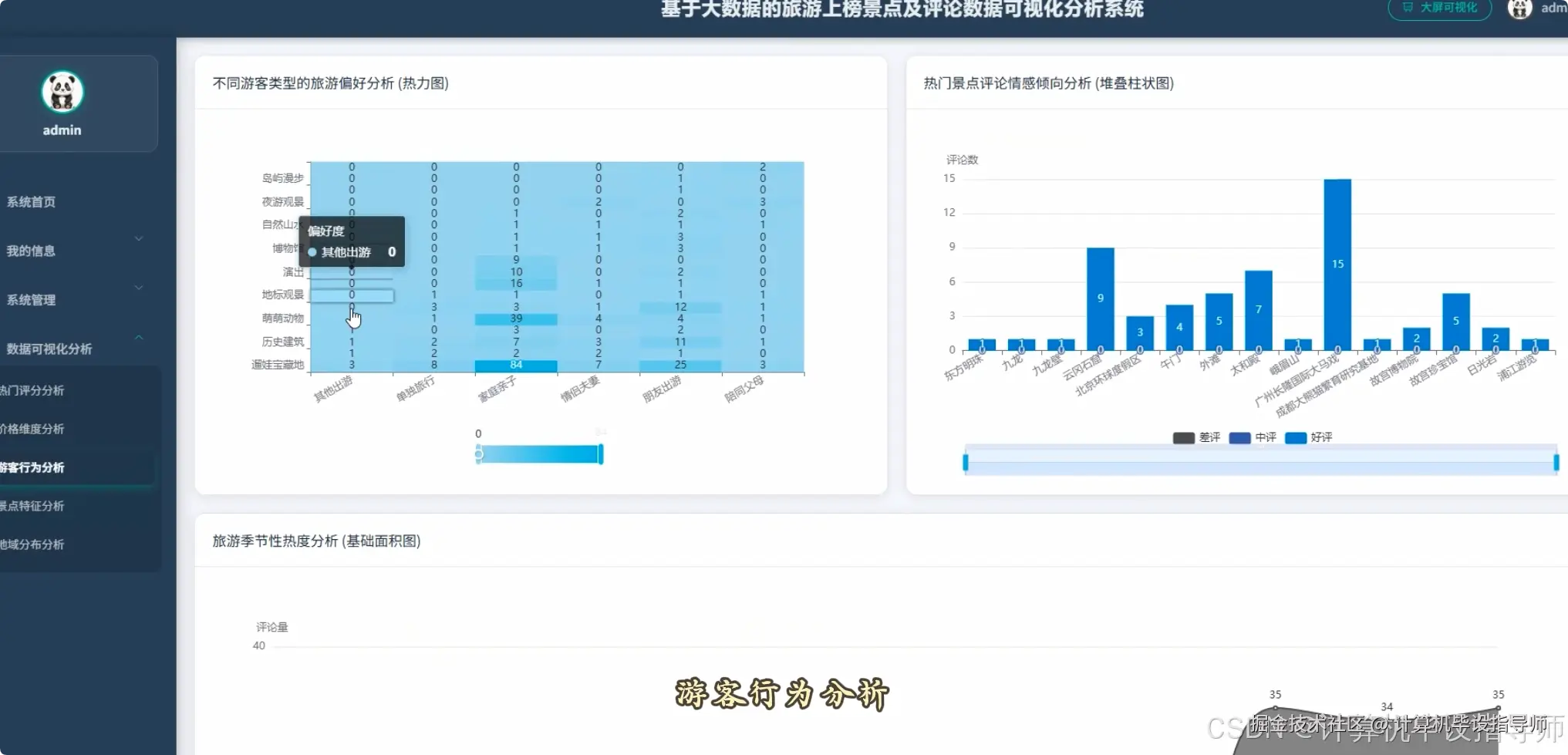Viewport: 1568px width, 755px height.
Task: Click heatmap cell with value 25
Action: pos(680,366)
